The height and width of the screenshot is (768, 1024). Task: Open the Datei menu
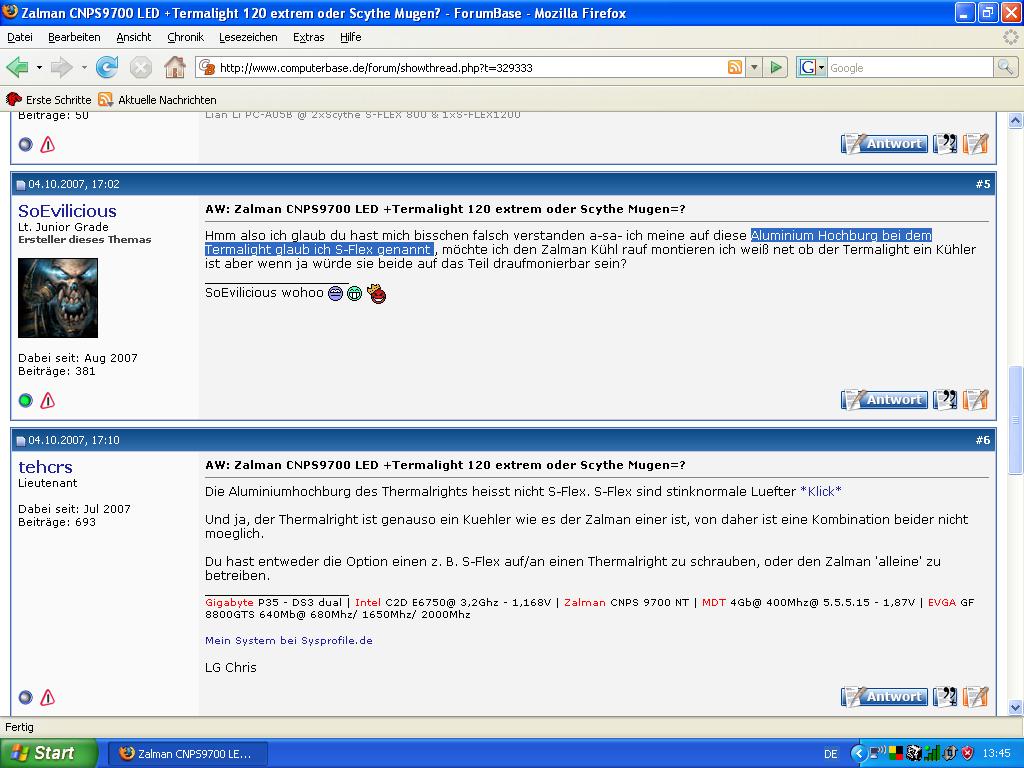(20, 37)
